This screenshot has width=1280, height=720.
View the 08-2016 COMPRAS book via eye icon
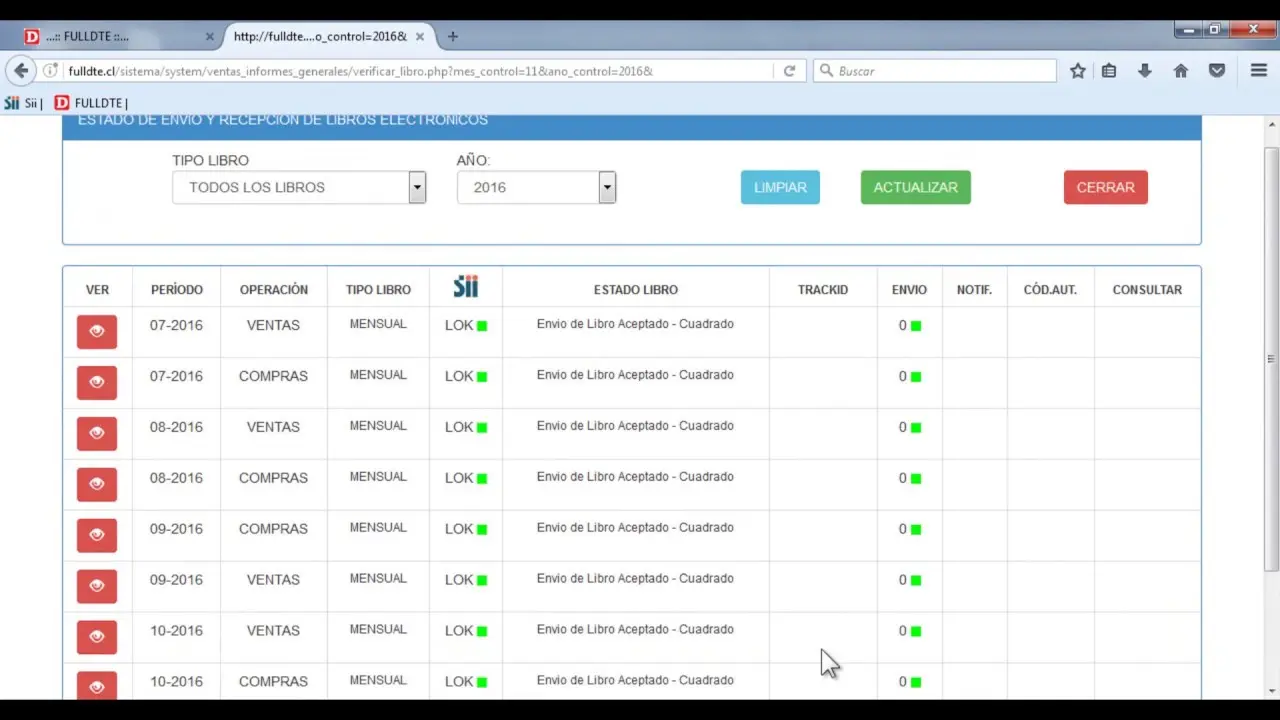(97, 485)
